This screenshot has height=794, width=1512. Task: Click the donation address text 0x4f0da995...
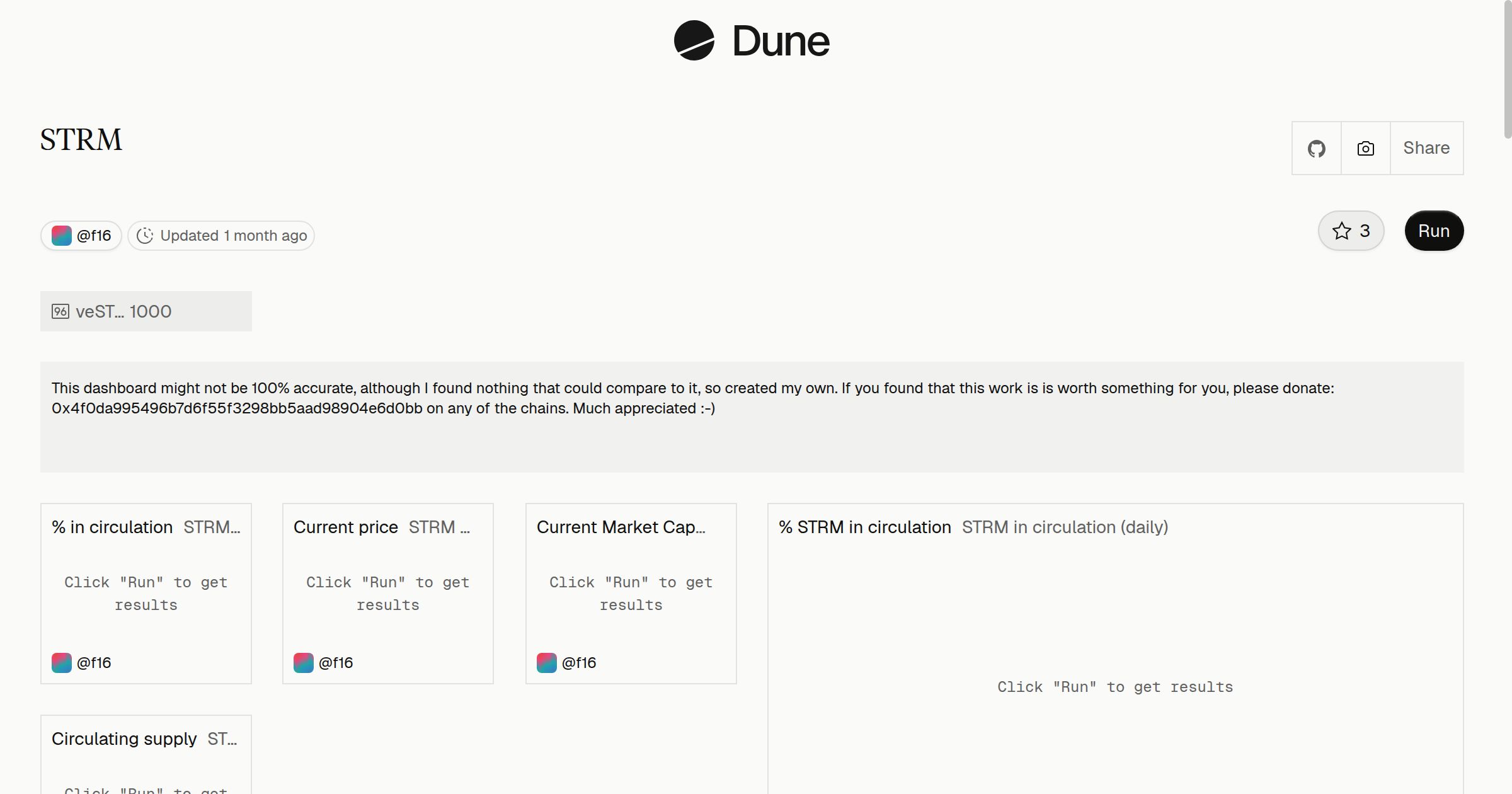tap(237, 408)
